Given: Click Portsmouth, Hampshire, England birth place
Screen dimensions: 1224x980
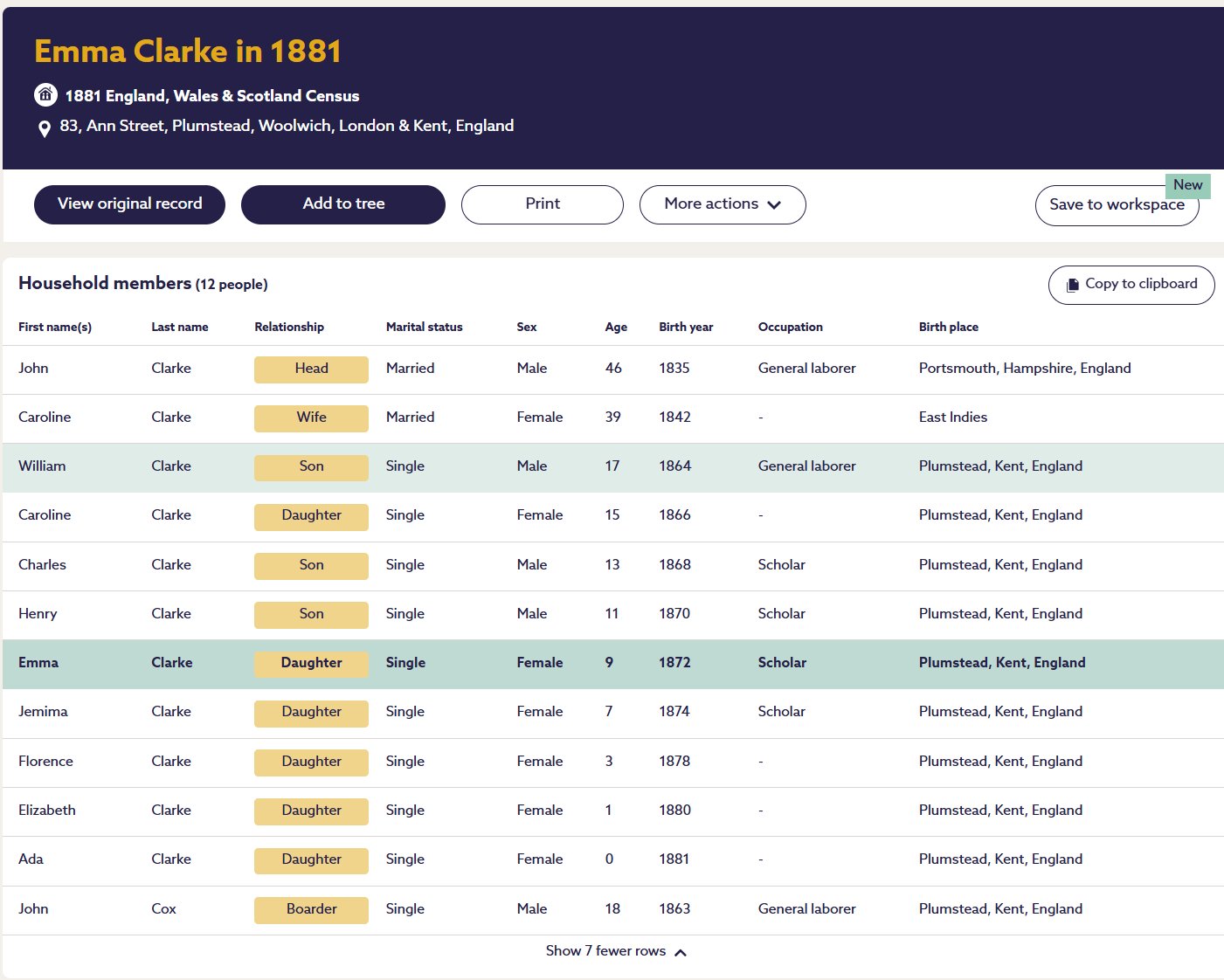Looking at the screenshot, I should click(x=1025, y=369).
